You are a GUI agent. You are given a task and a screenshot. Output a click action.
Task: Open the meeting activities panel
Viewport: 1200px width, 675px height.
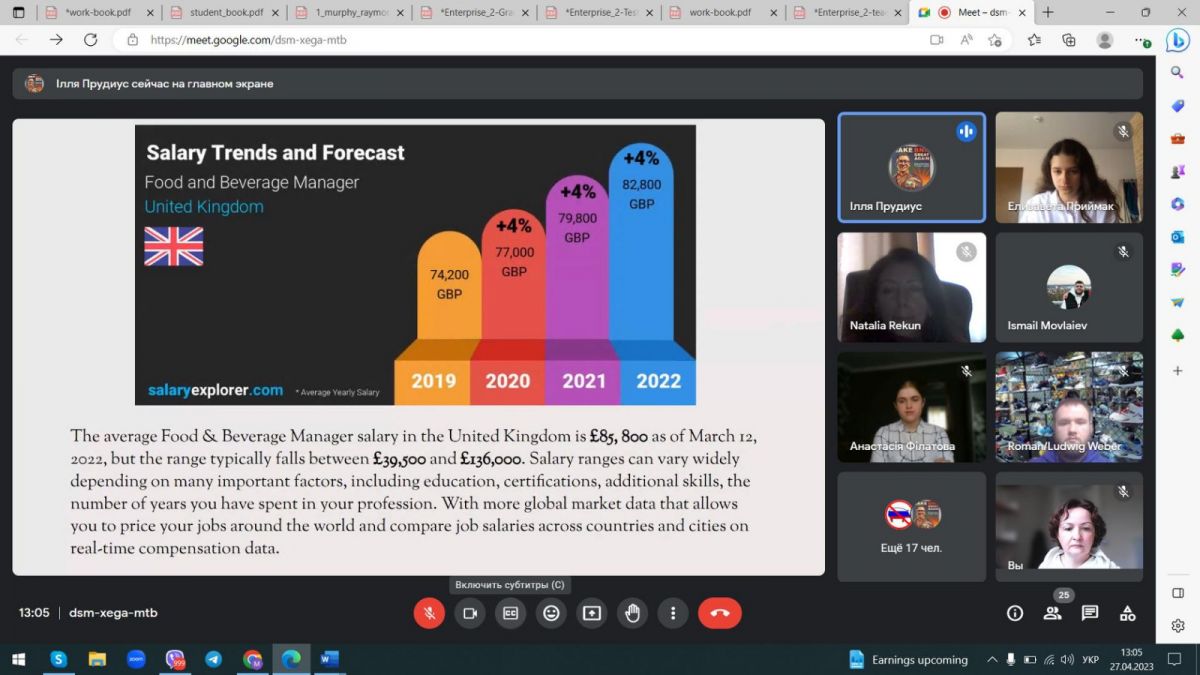1127,613
